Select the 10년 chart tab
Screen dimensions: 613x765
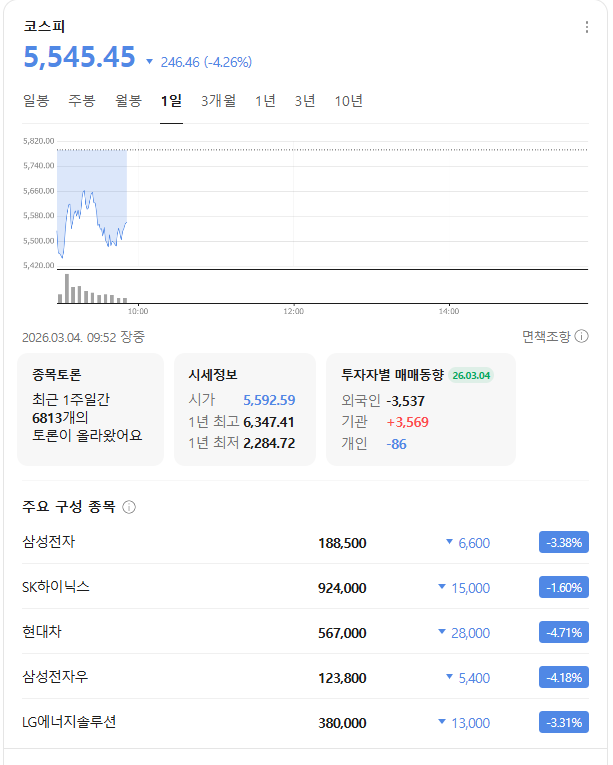pyautogui.click(x=348, y=101)
